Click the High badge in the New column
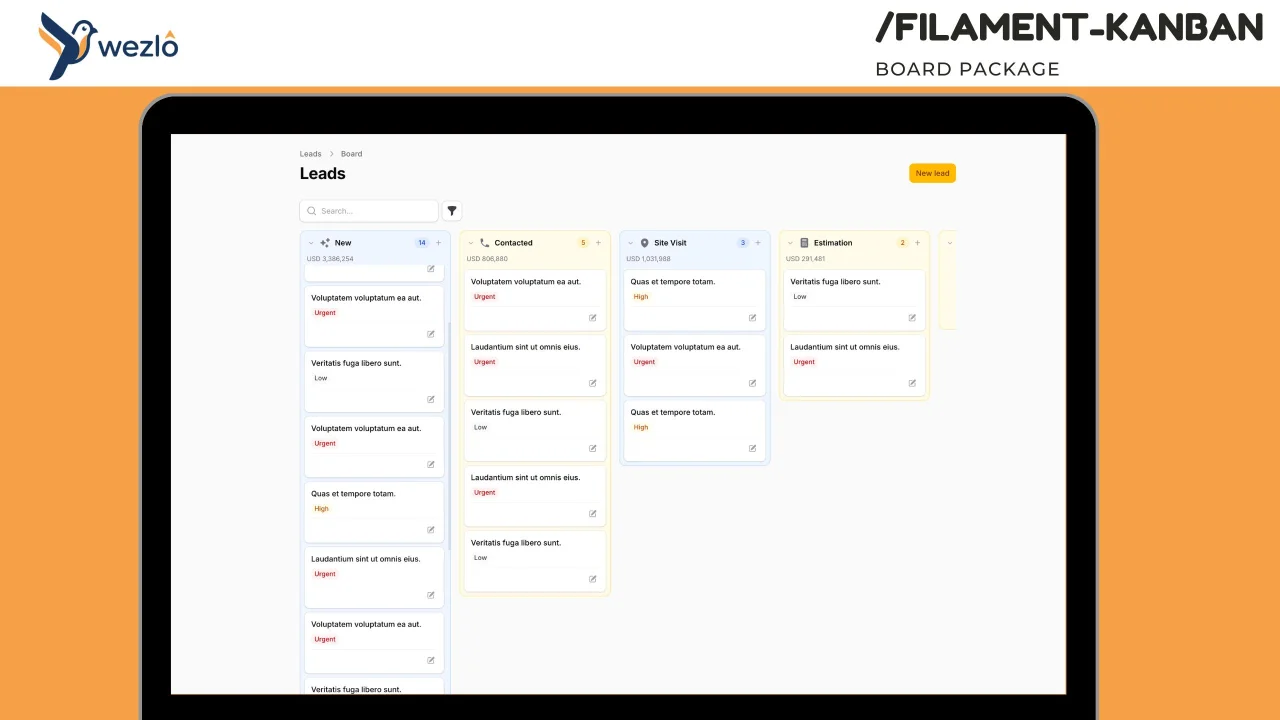Screen dimensions: 1280x720 pyautogui.click(x=321, y=509)
